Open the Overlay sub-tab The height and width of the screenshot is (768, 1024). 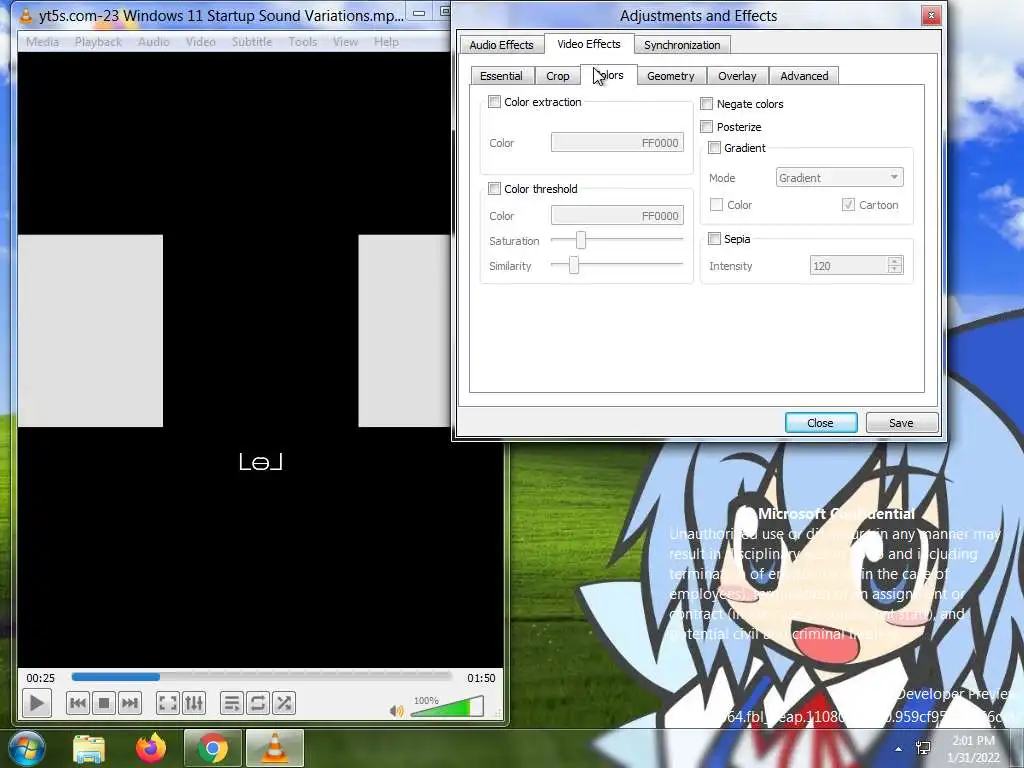click(737, 76)
